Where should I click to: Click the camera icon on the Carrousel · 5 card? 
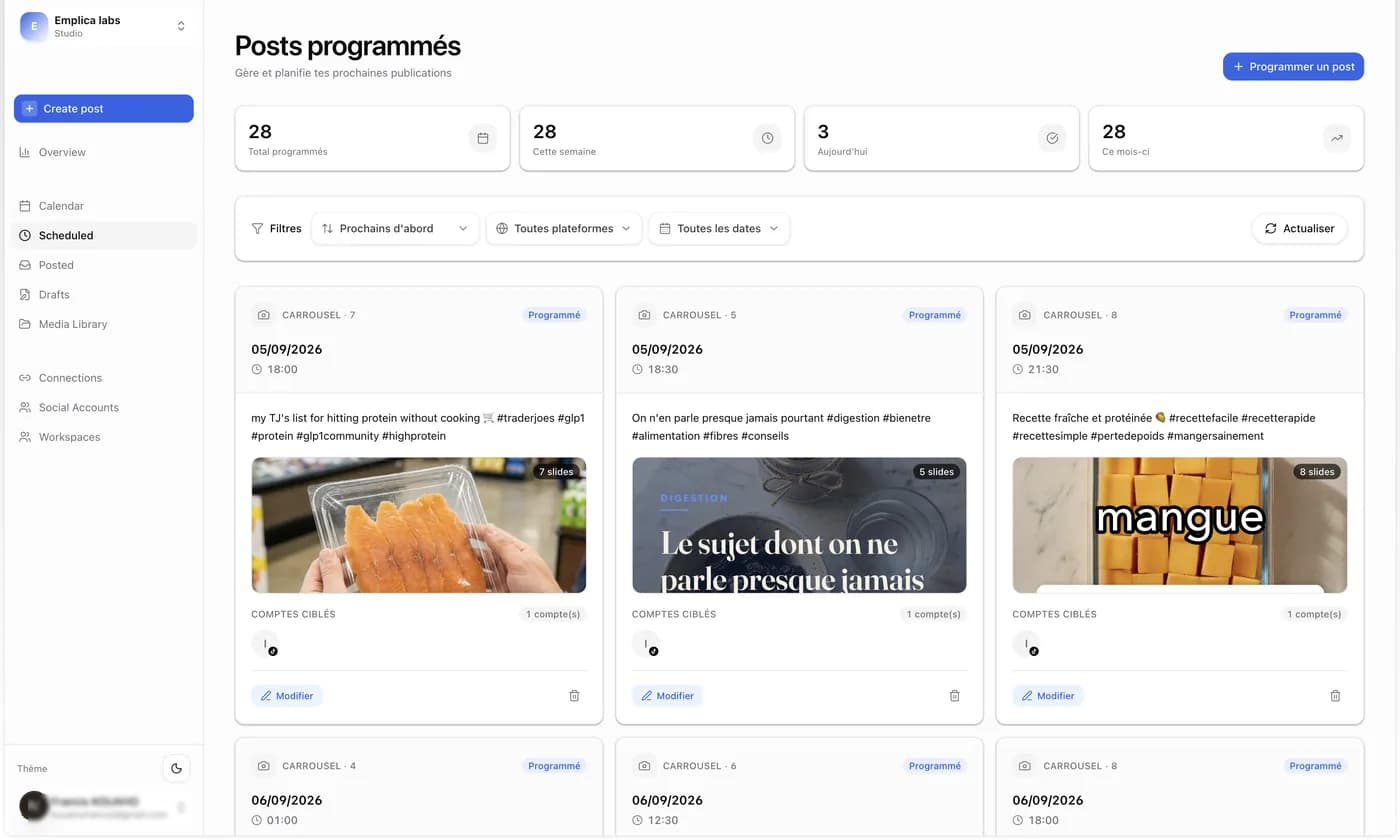click(x=644, y=315)
